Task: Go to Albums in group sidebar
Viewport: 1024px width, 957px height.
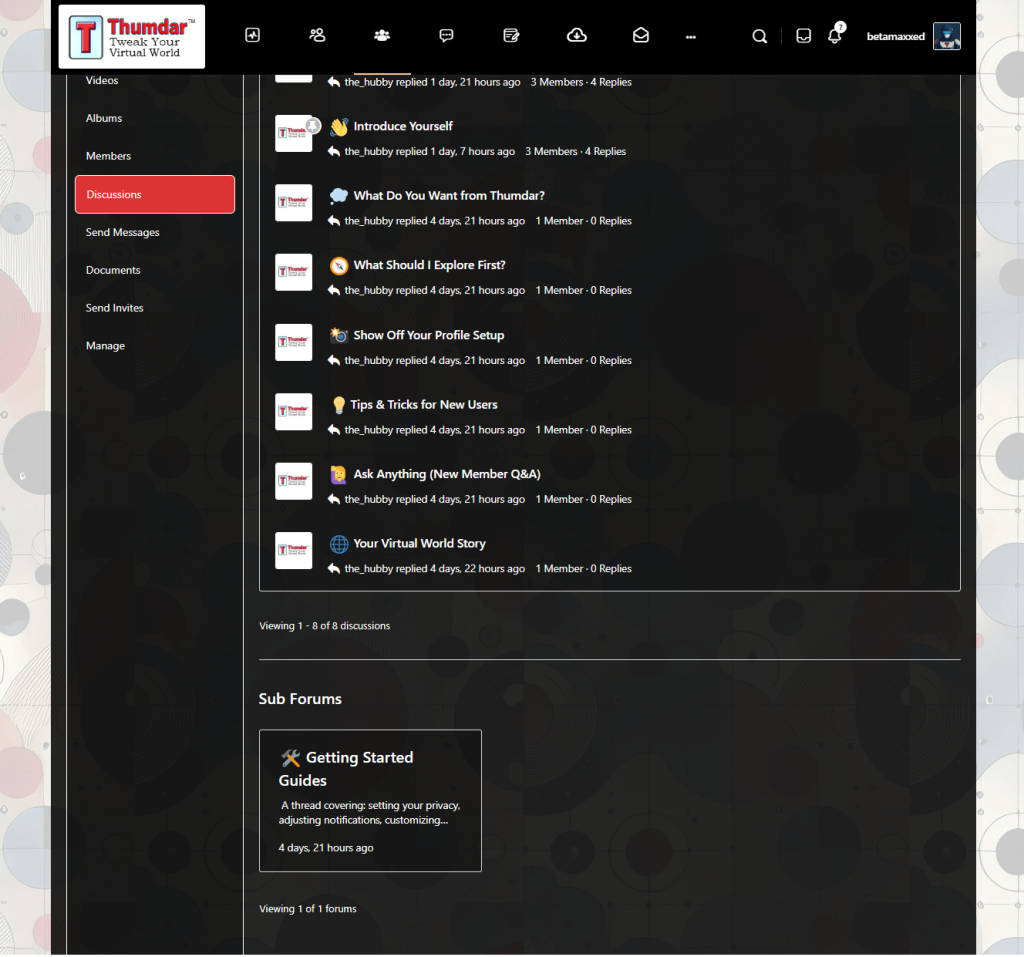Action: tap(104, 118)
